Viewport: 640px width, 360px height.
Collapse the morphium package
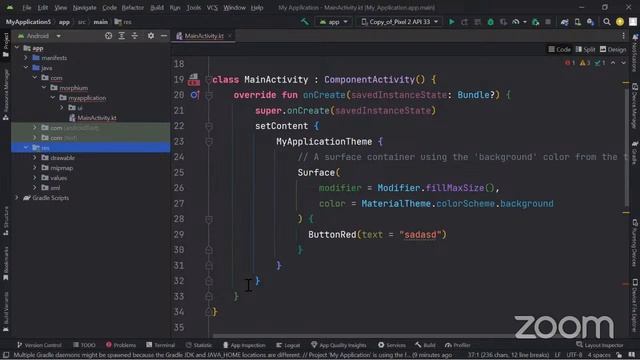tap(44, 88)
